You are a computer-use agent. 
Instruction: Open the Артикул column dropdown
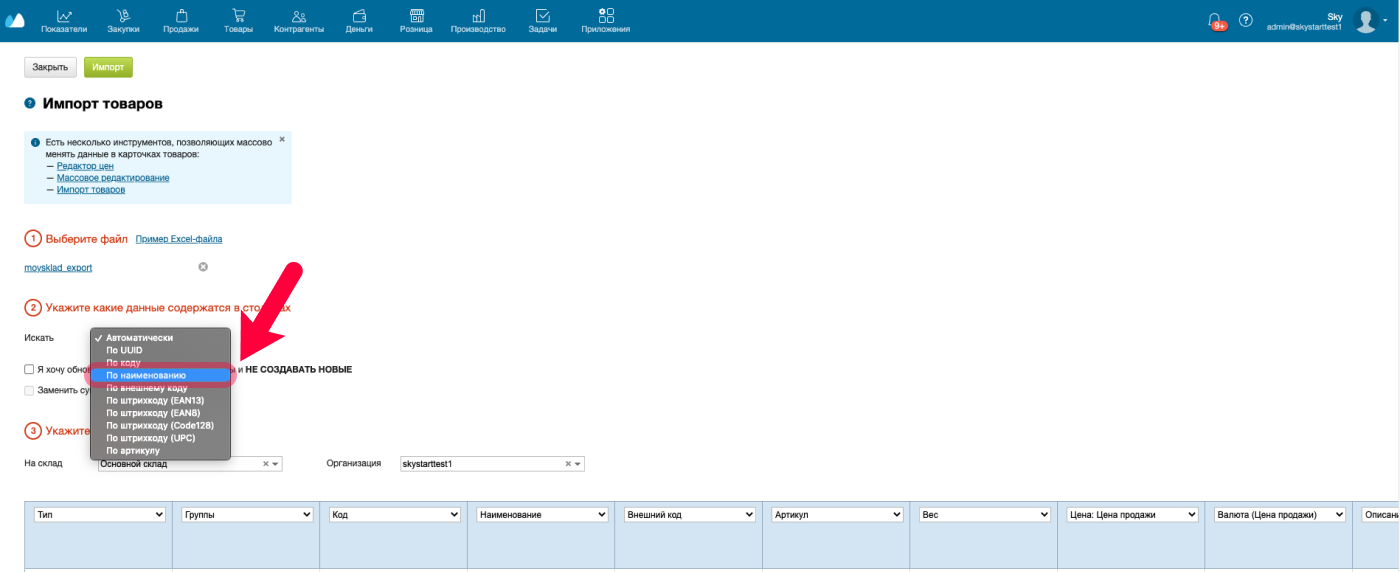tap(838, 514)
